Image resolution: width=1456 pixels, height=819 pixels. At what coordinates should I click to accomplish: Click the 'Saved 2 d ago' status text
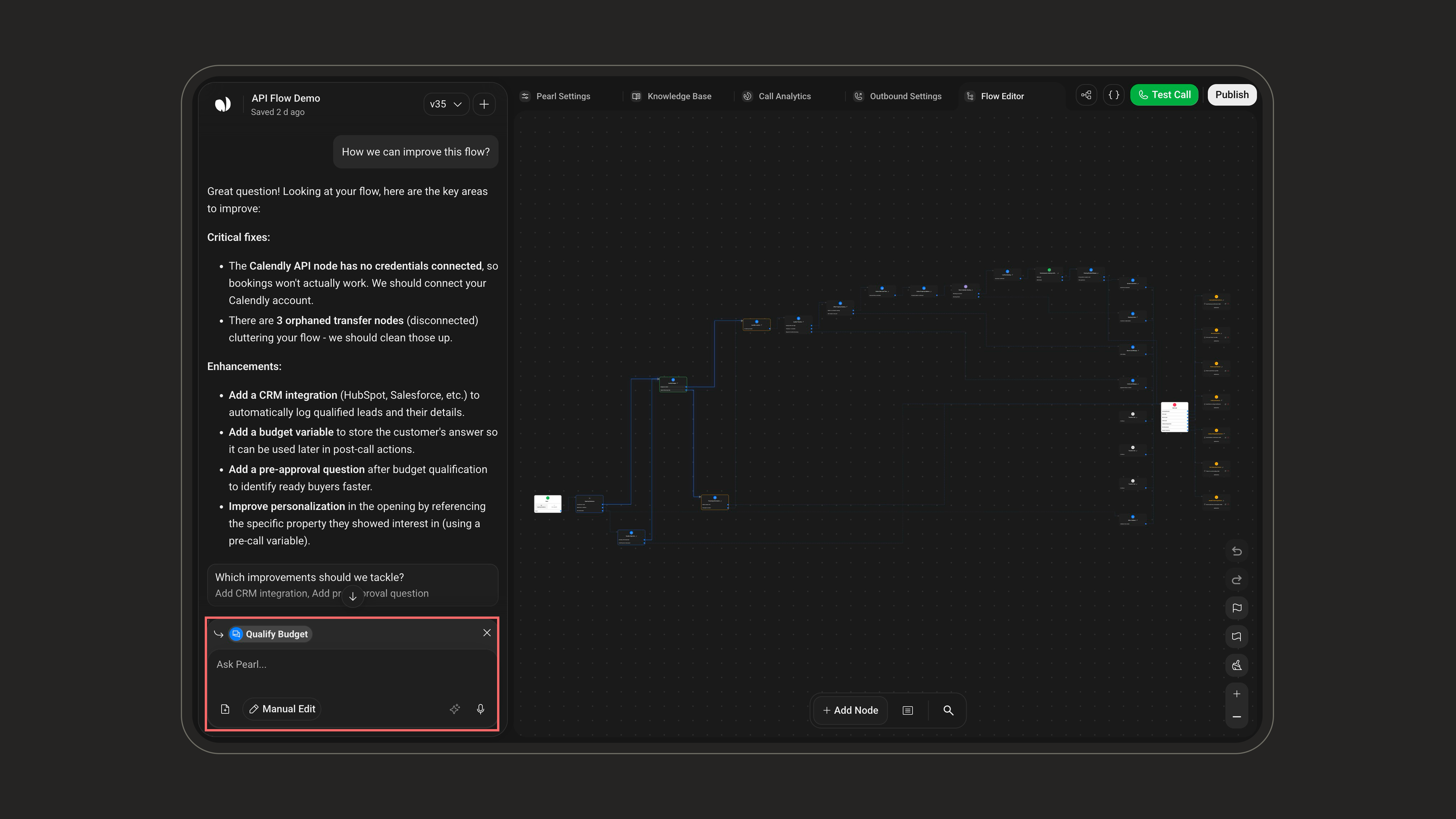278,112
